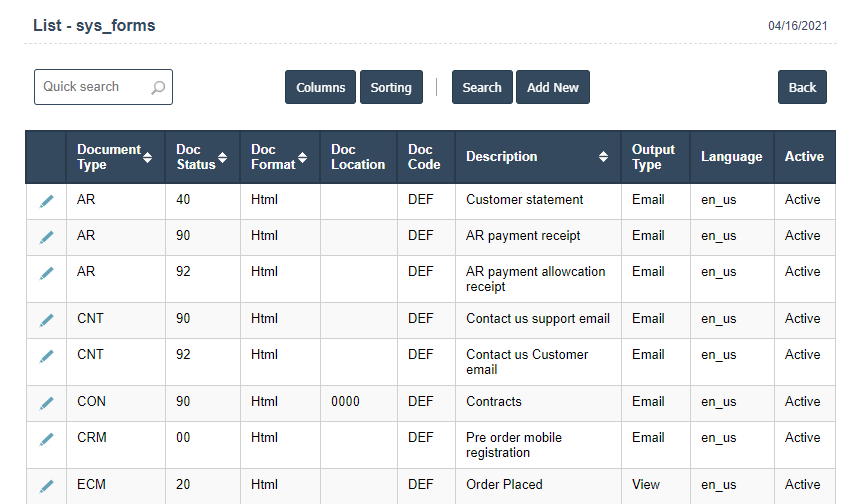Click the Search button
The width and height of the screenshot is (854, 504).
482,88
